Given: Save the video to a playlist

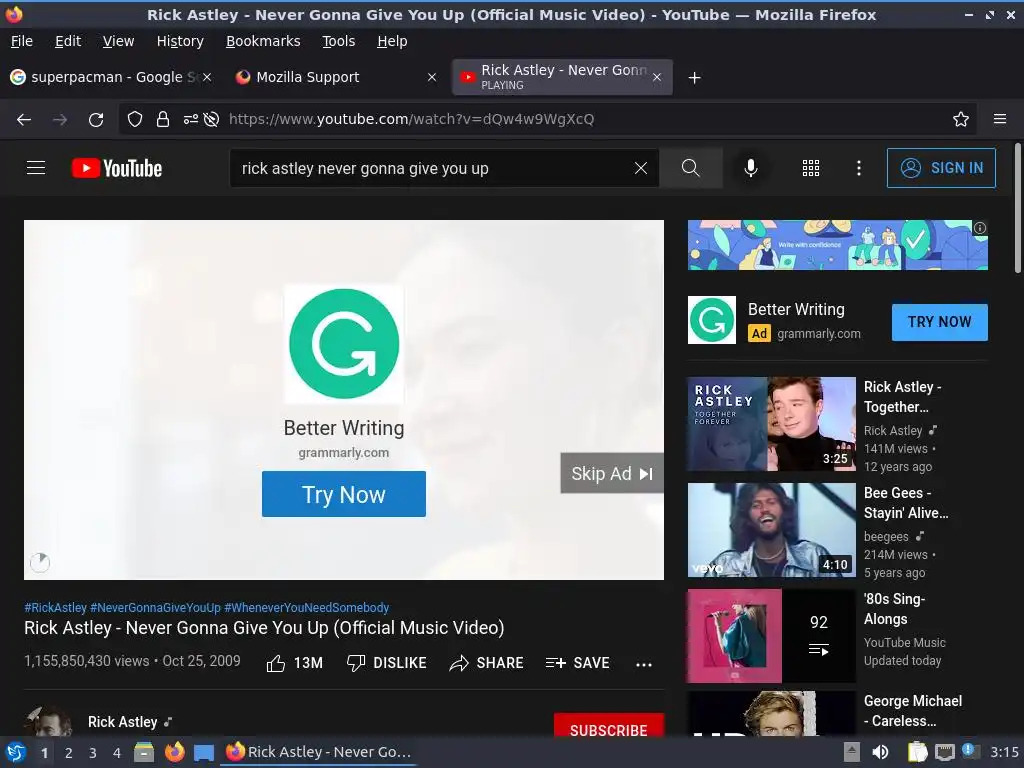Looking at the screenshot, I should tap(577, 663).
